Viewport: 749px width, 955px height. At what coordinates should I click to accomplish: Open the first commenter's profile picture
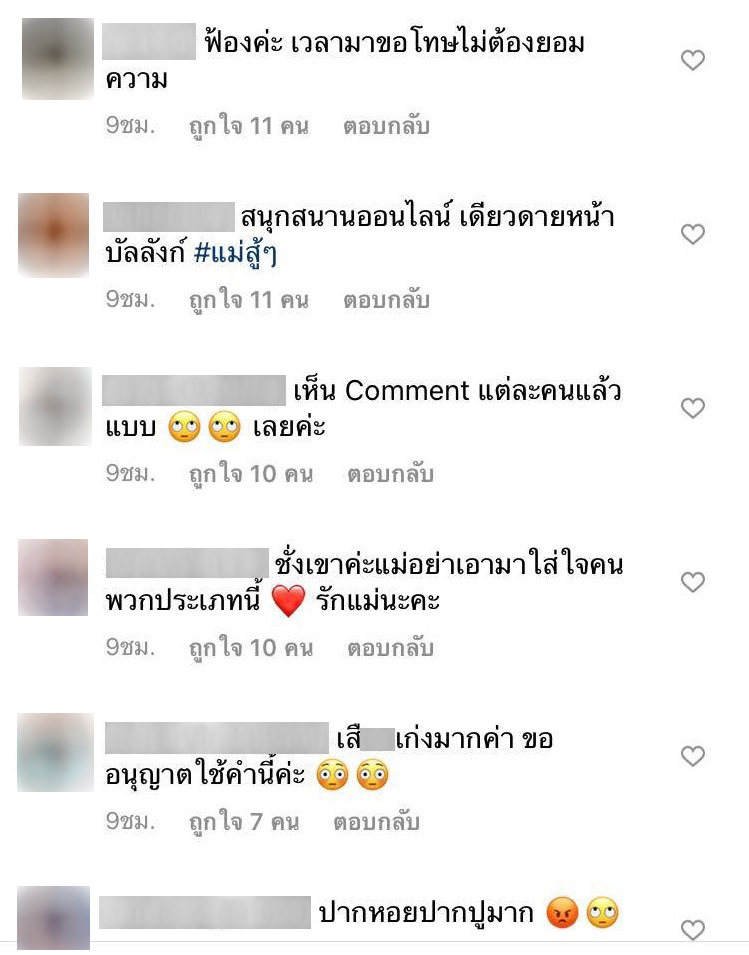58,58
